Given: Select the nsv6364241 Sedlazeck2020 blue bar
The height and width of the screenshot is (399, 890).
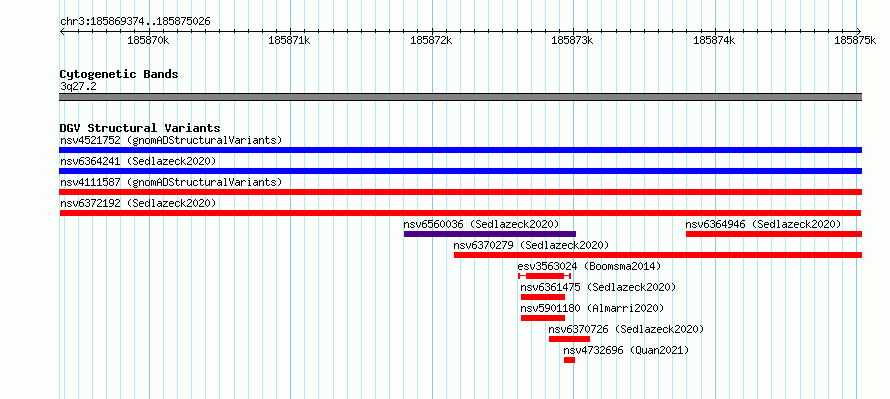Looking at the screenshot, I should tap(460, 171).
